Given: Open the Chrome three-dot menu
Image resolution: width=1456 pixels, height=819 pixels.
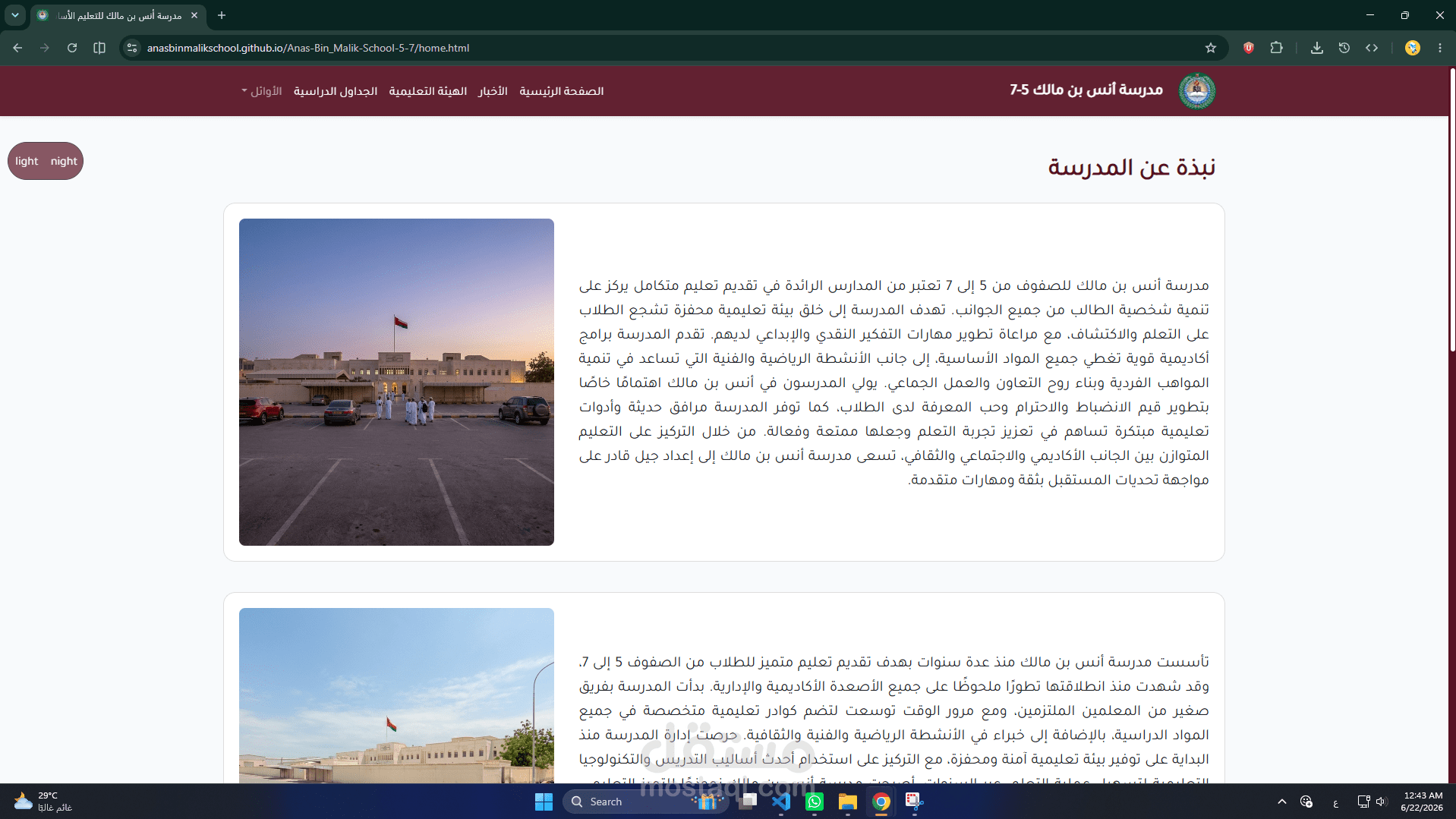Looking at the screenshot, I should click(1440, 48).
